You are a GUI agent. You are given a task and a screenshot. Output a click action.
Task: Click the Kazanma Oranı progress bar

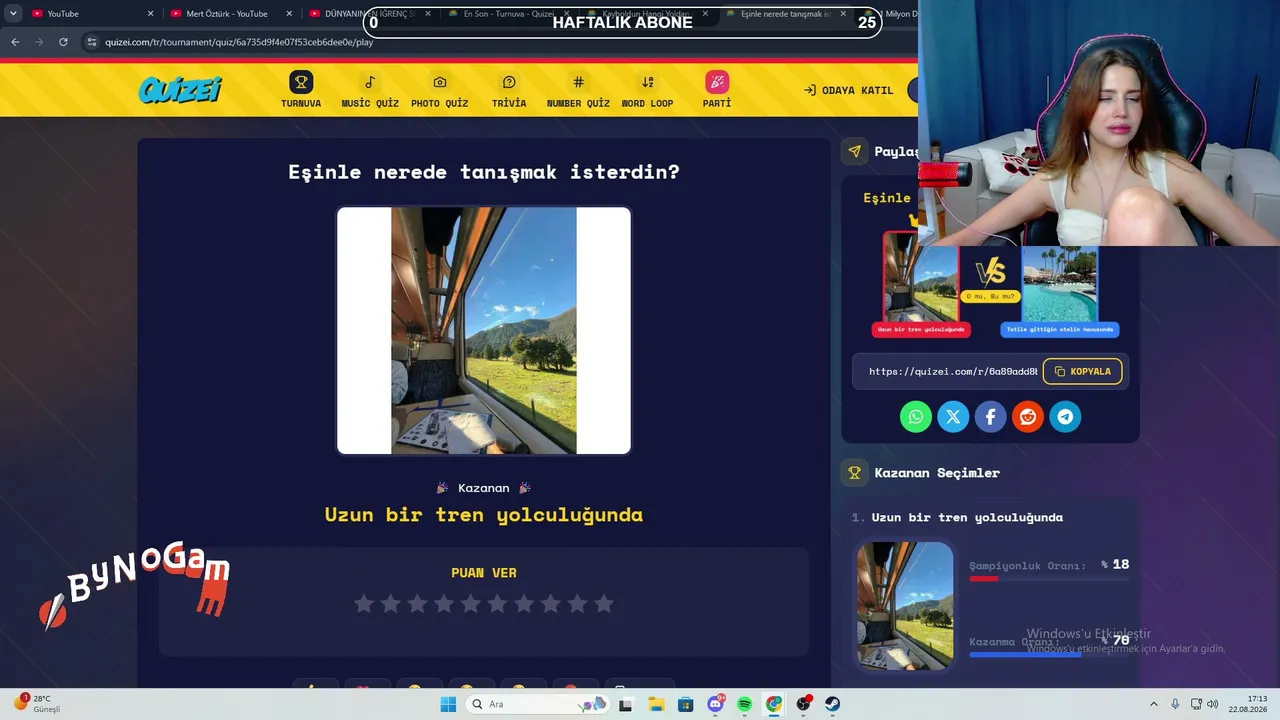[1049, 655]
